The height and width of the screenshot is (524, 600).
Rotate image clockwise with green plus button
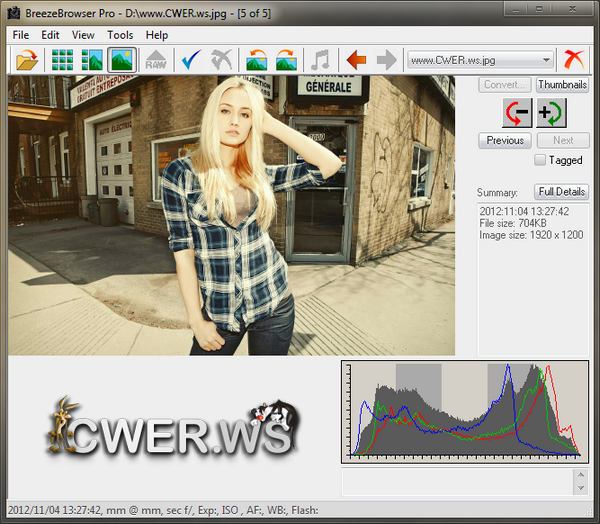(551, 113)
